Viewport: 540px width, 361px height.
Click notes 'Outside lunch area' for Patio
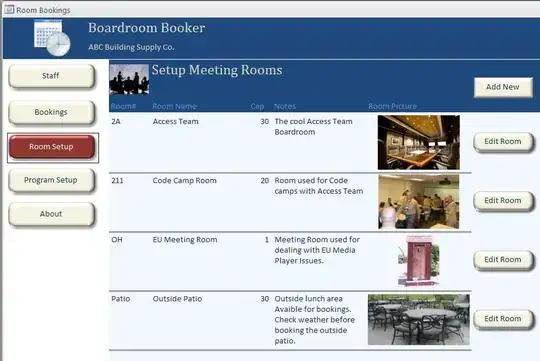(x=314, y=320)
